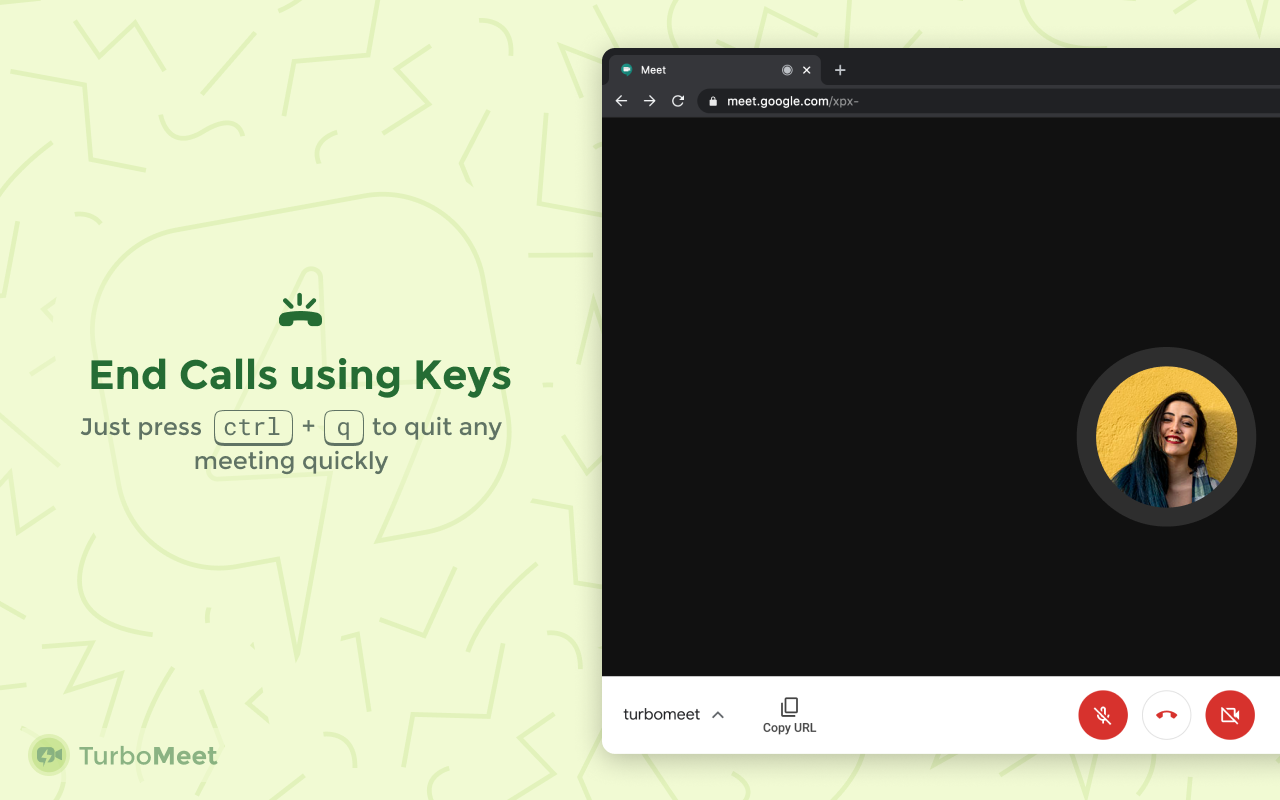
Task: Copy the meeting URL
Action: click(x=789, y=715)
